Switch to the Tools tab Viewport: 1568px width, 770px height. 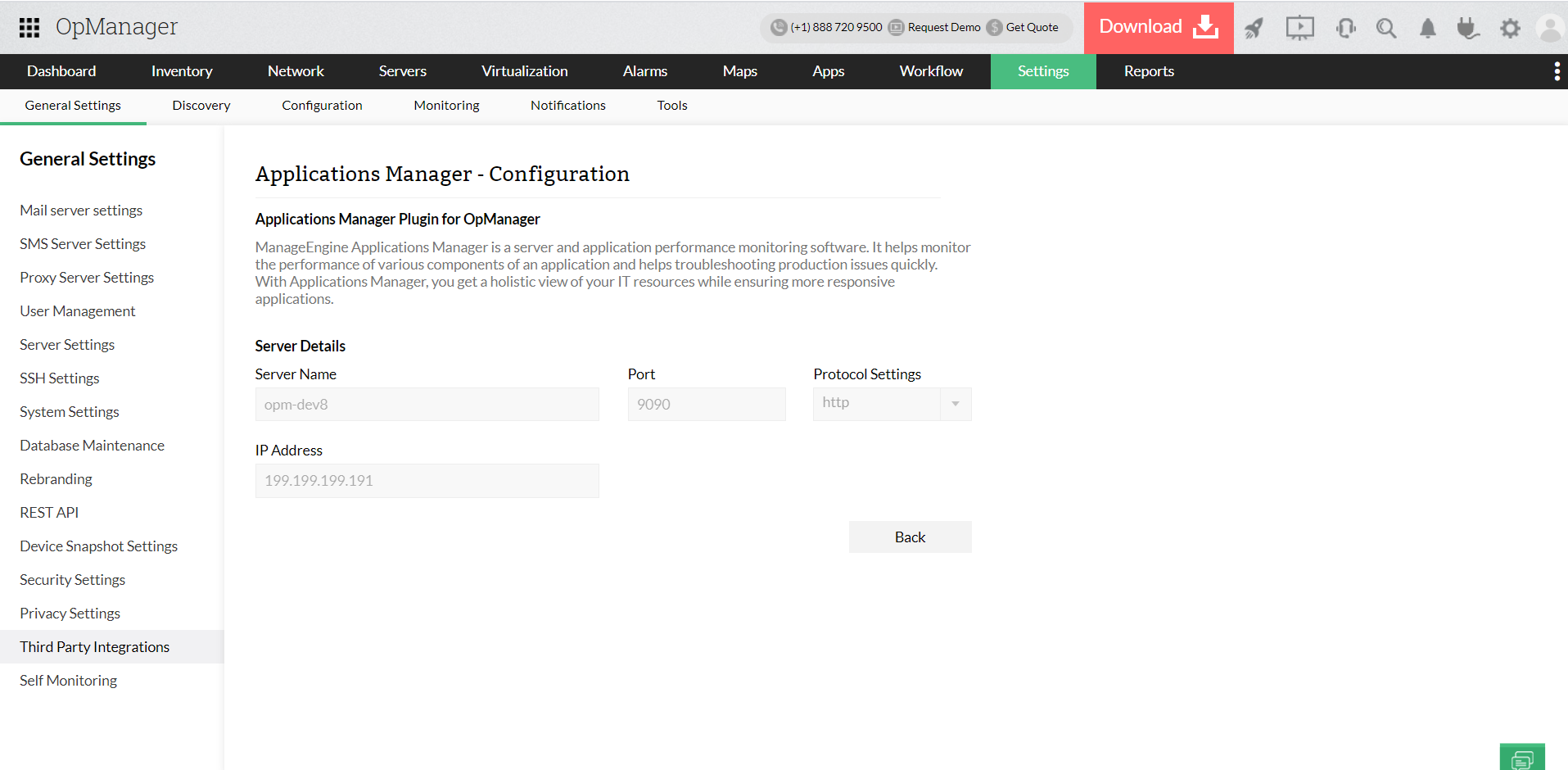[672, 106]
